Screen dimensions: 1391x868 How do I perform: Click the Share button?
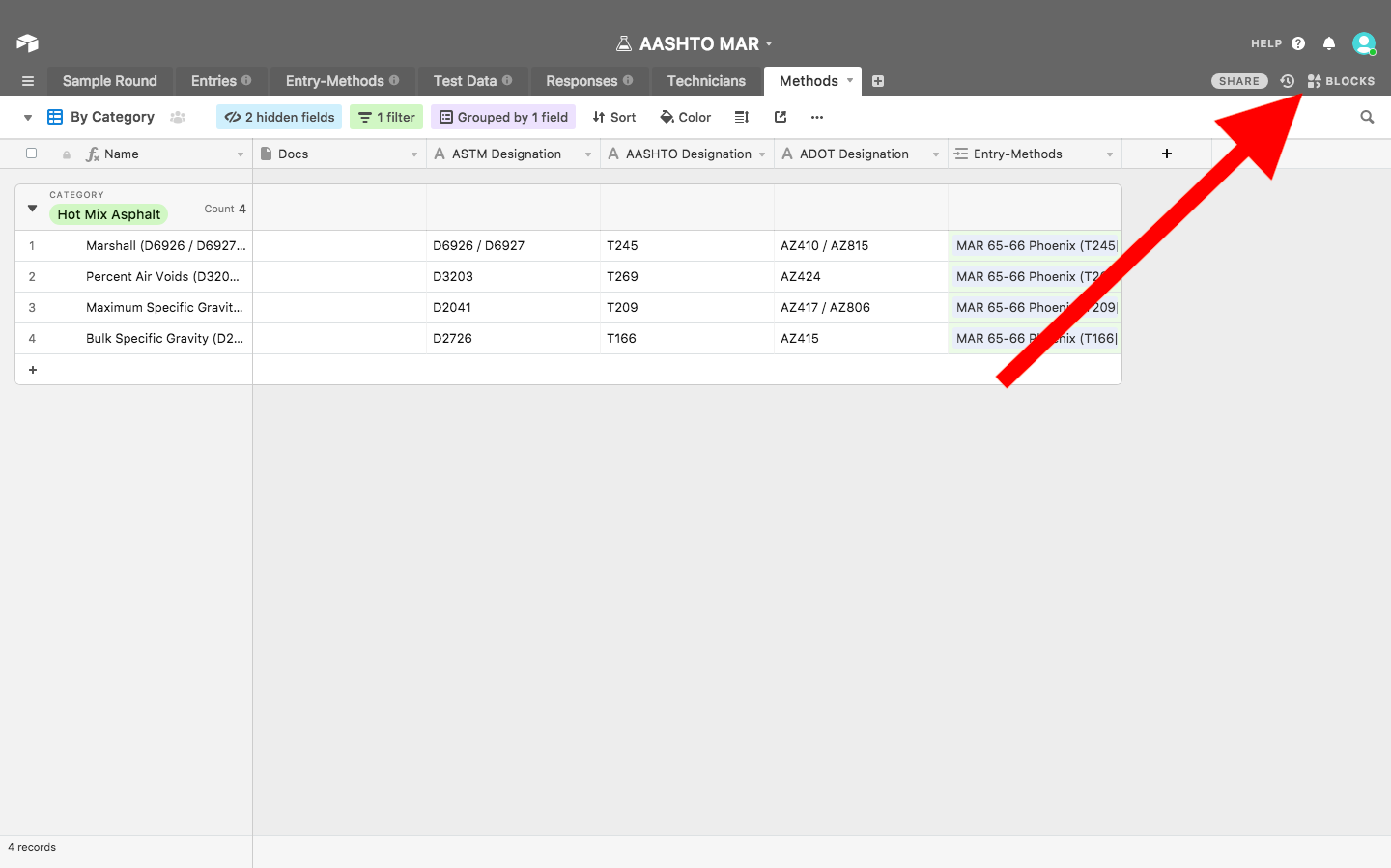point(1239,81)
